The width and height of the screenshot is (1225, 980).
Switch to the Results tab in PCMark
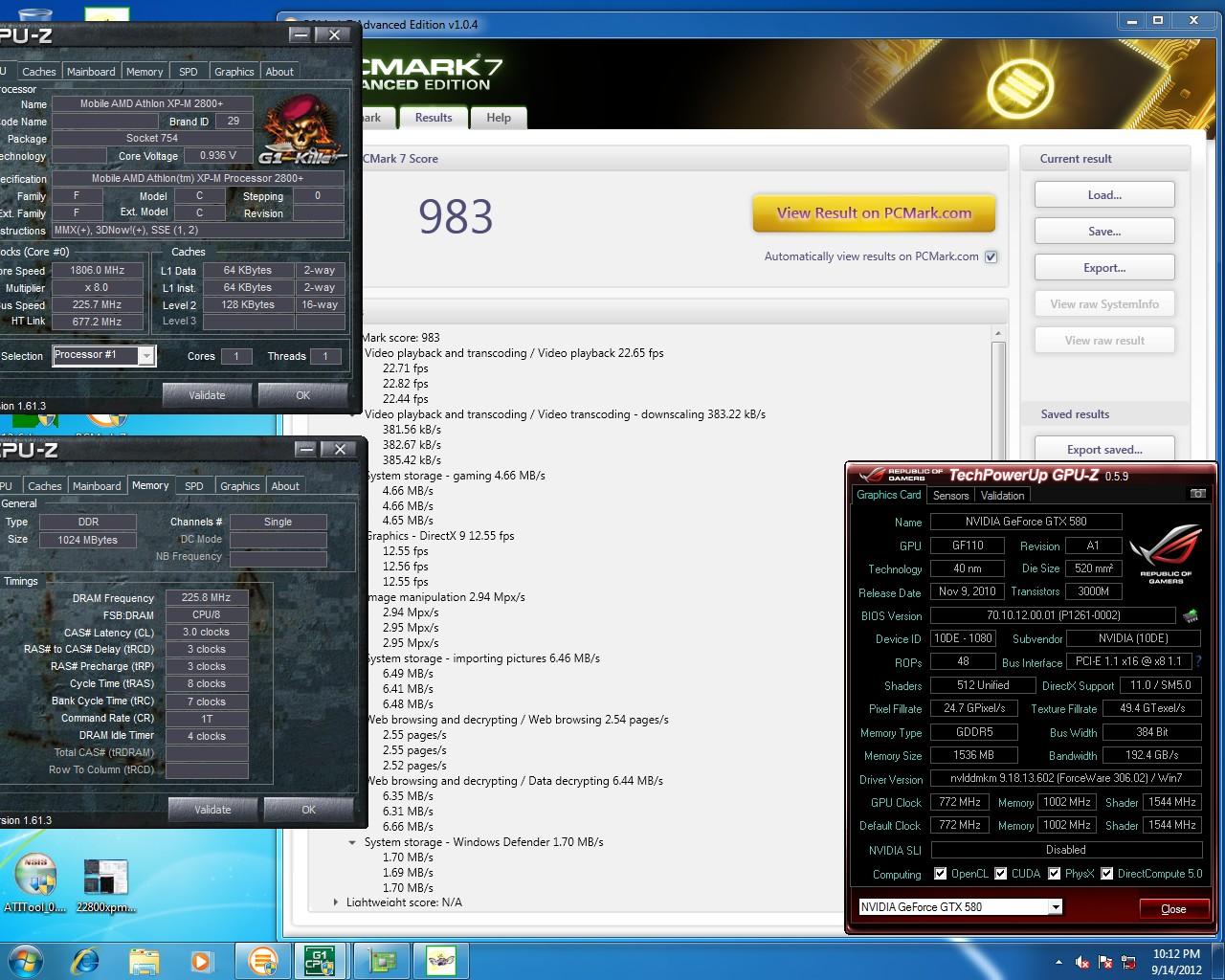[434, 118]
